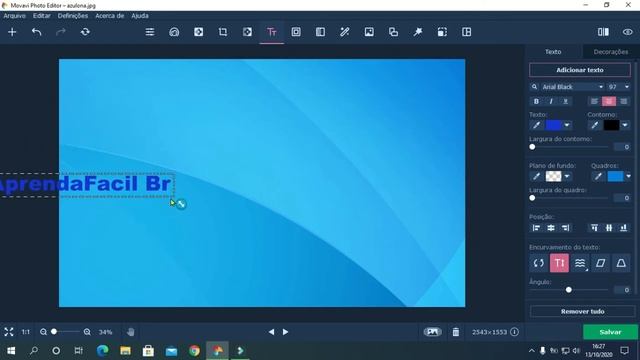Reset changes with the refresh icon
The image size is (640, 360).
[x=85, y=32]
